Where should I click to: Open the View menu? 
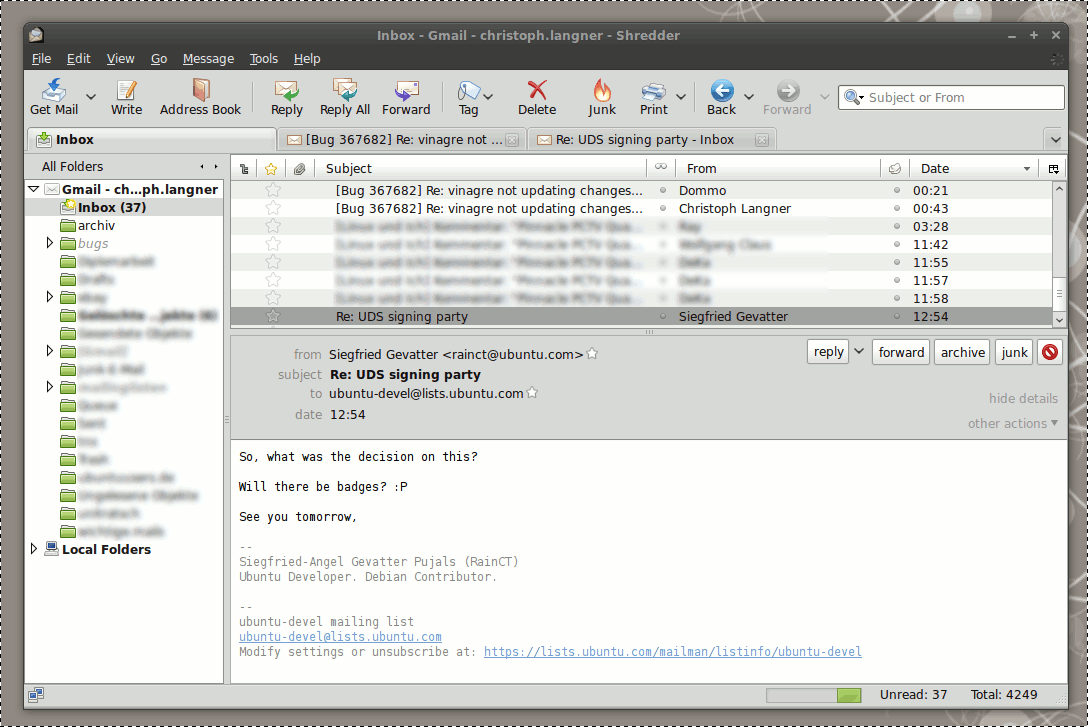point(120,59)
